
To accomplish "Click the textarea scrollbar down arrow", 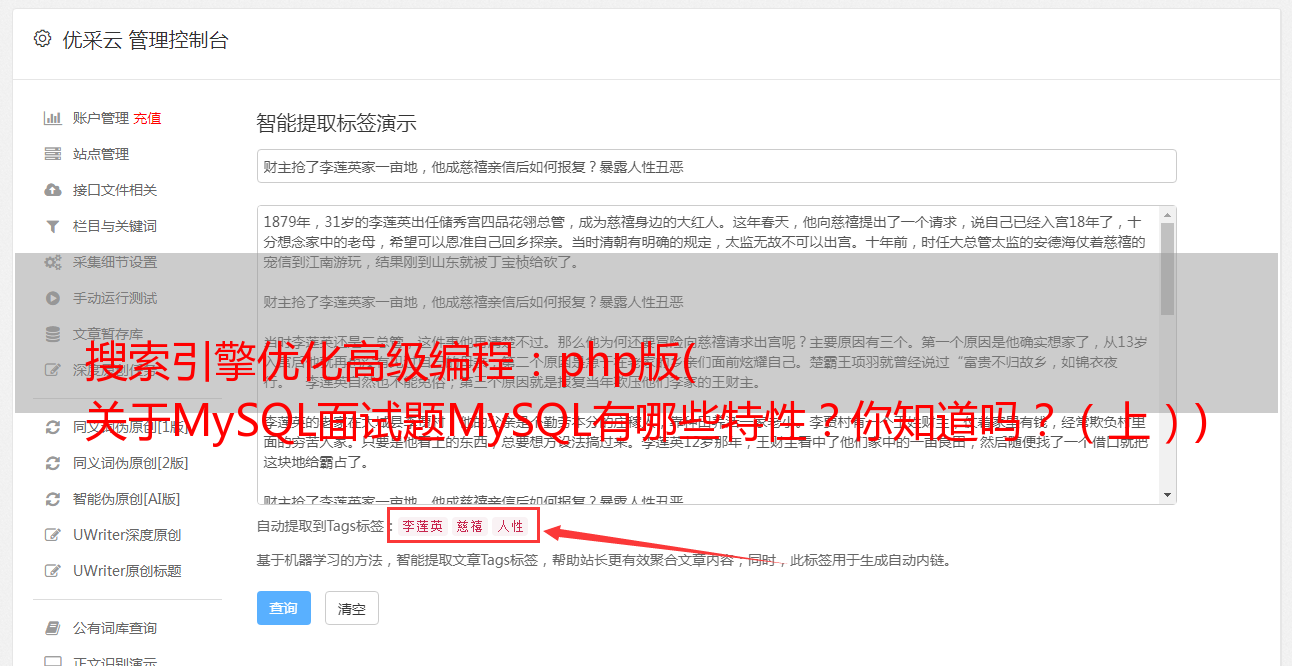I will pyautogui.click(x=1167, y=495).
